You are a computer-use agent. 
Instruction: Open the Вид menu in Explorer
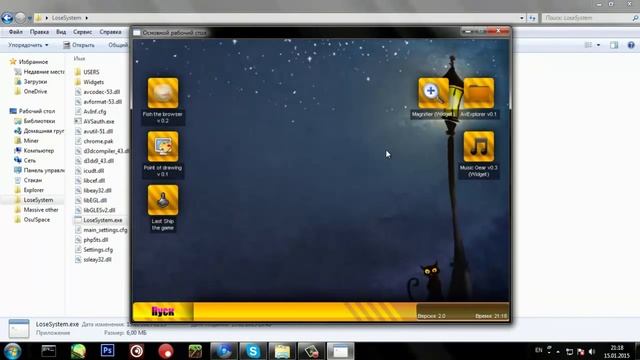tap(61, 32)
